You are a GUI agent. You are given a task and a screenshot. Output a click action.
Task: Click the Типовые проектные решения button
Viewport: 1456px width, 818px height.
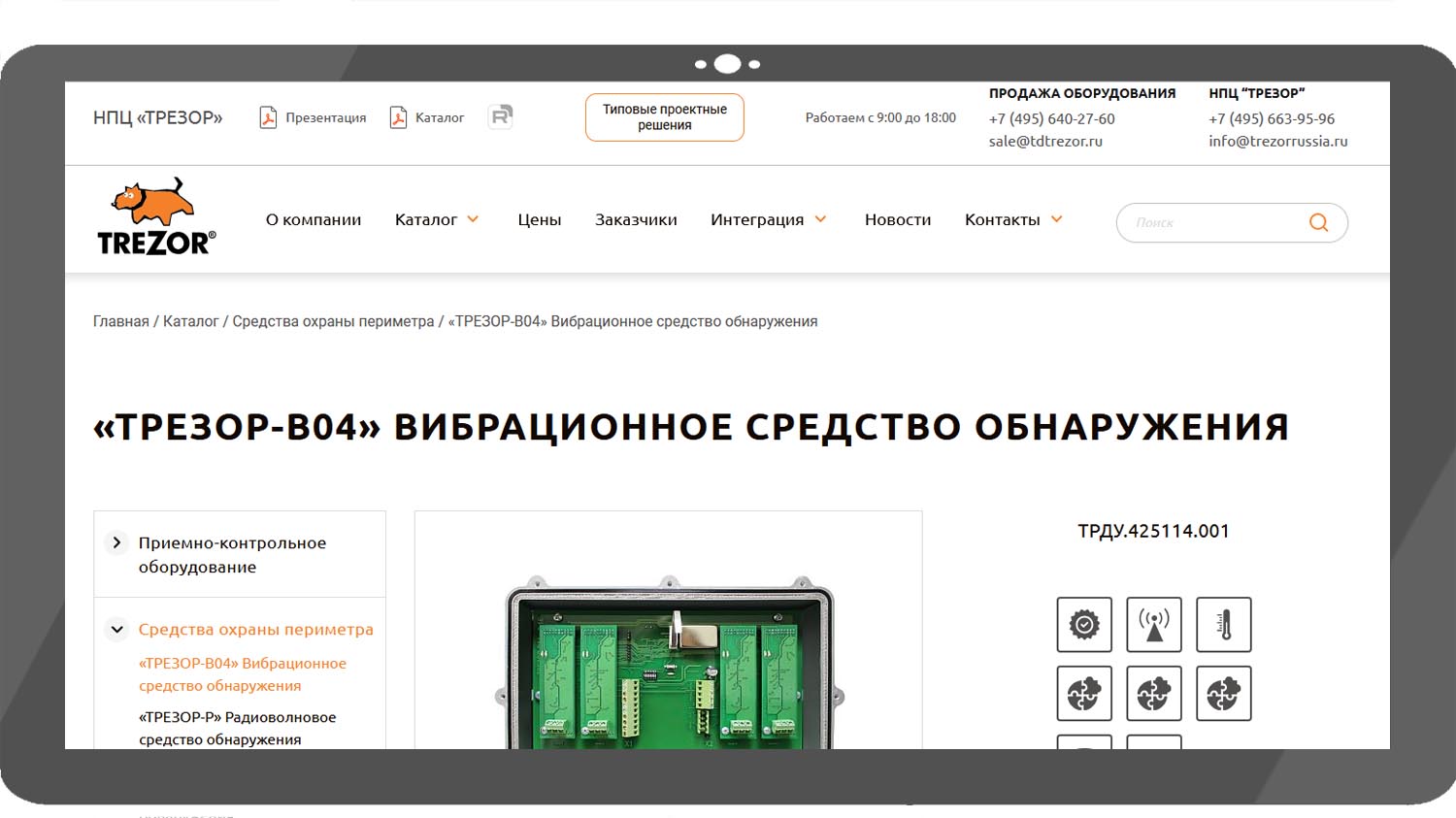(x=664, y=117)
